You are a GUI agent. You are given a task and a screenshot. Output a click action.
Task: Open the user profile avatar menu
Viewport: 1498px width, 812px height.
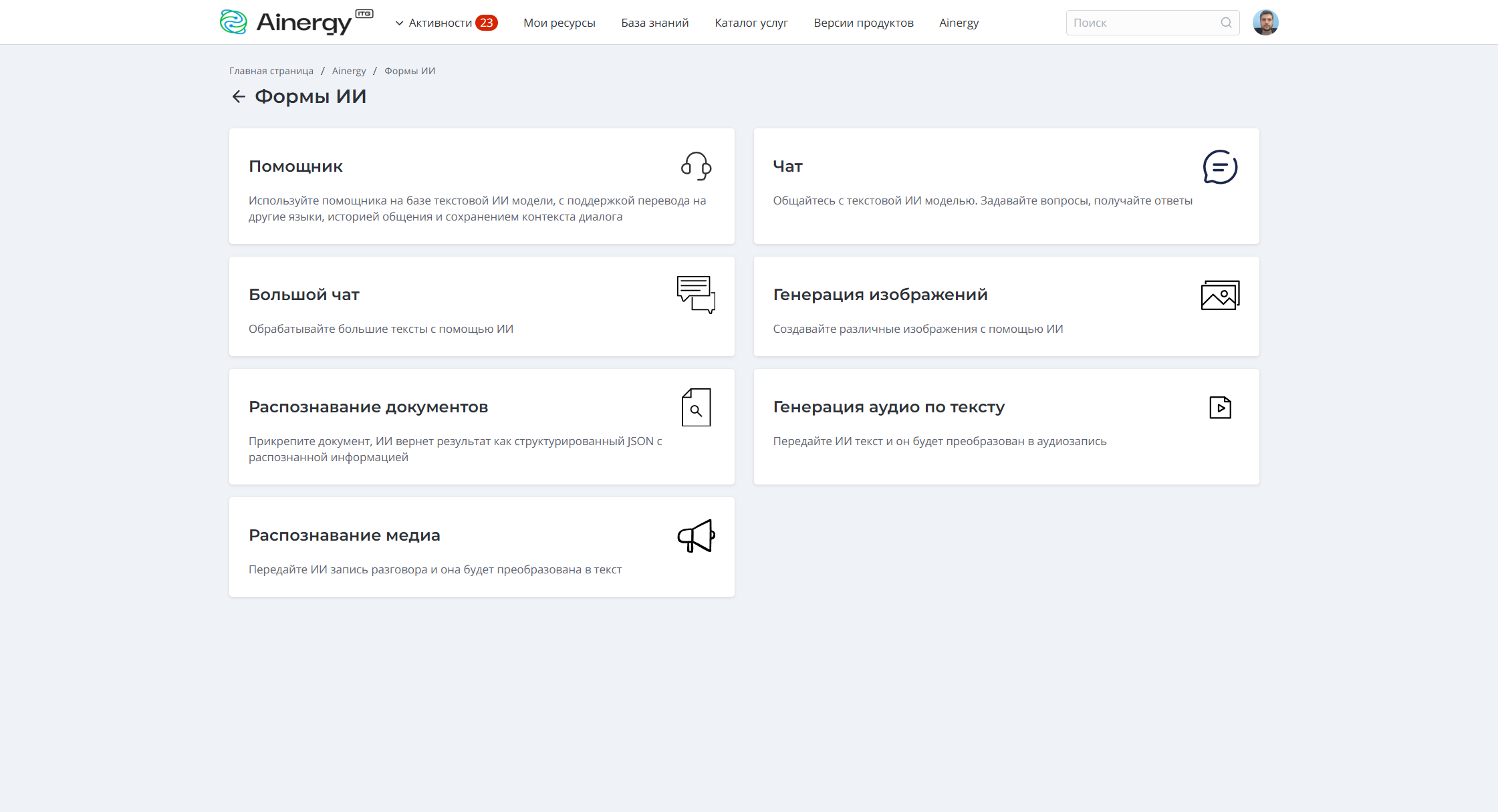click(1266, 22)
